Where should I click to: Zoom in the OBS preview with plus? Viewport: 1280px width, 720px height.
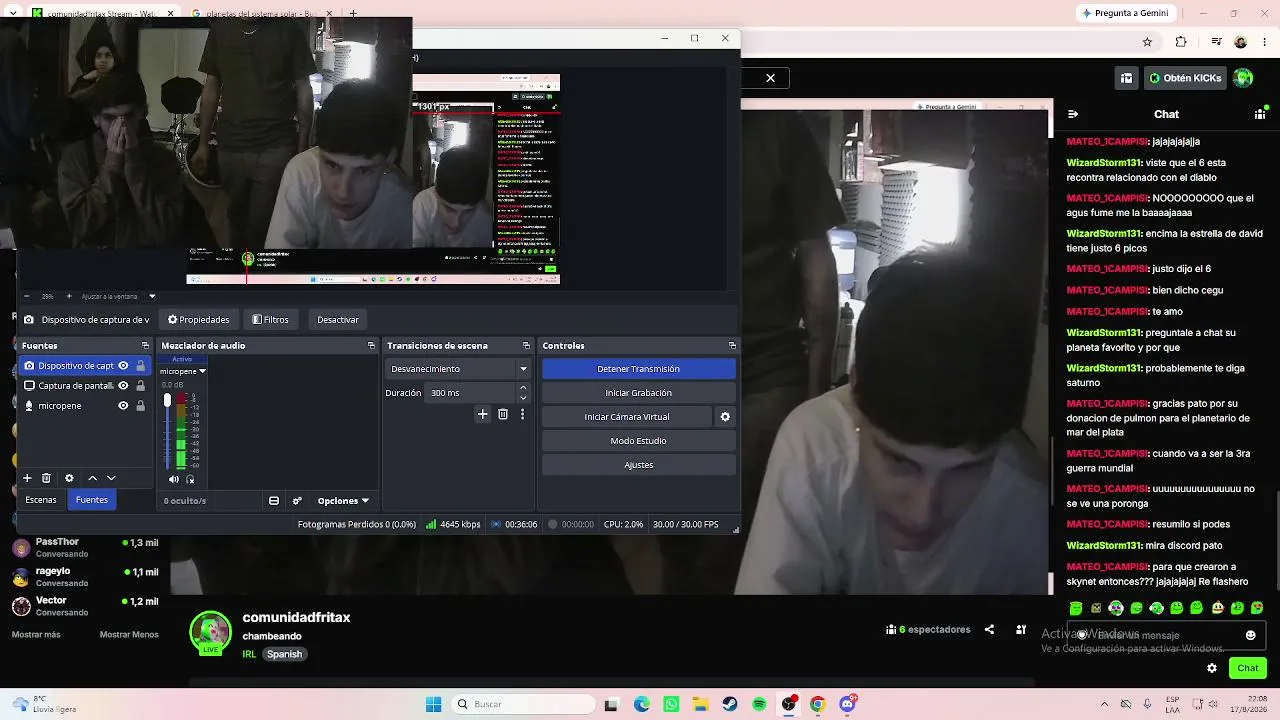click(69, 297)
